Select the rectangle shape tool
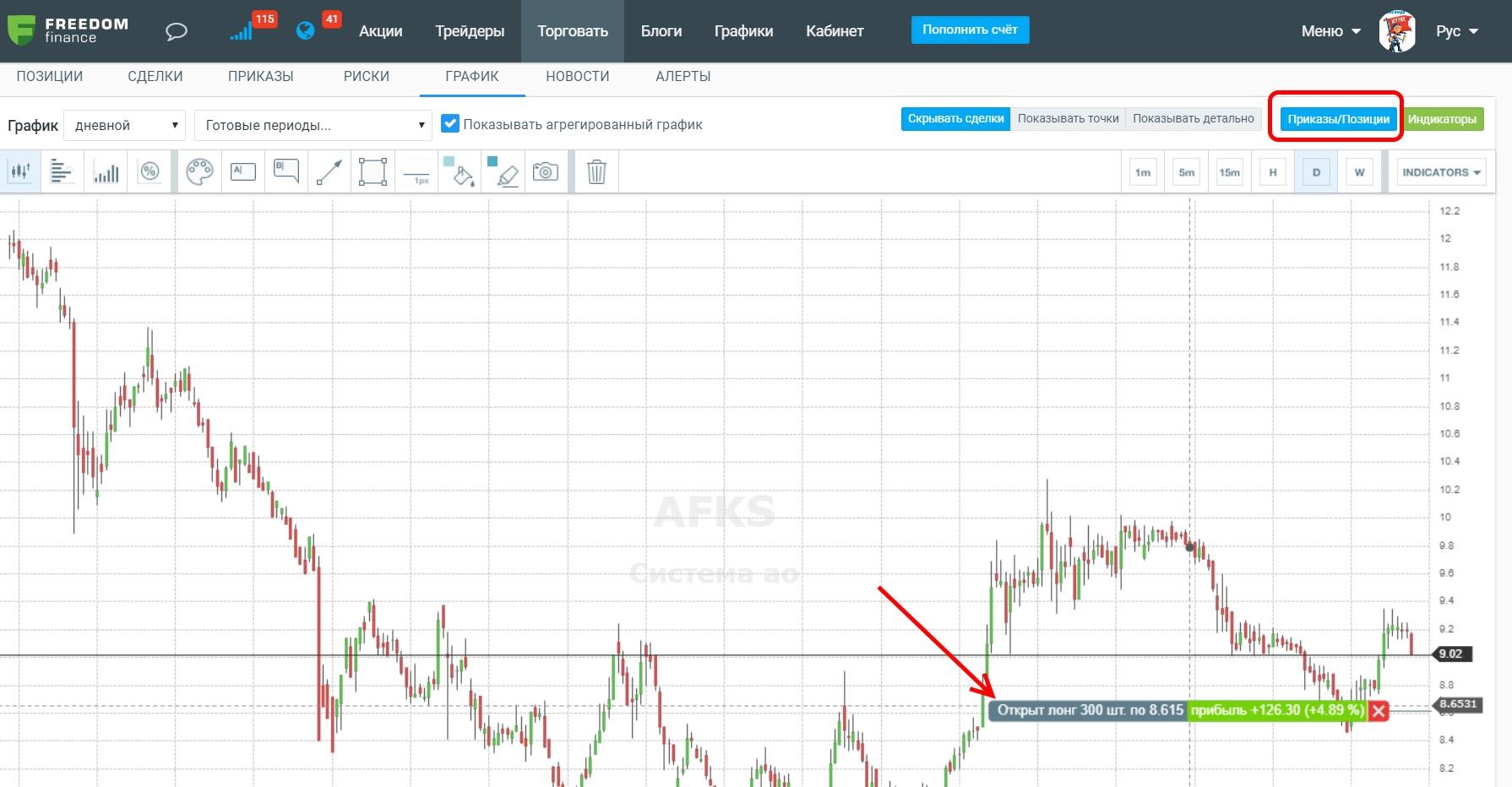This screenshot has height=787, width=1512. (373, 172)
